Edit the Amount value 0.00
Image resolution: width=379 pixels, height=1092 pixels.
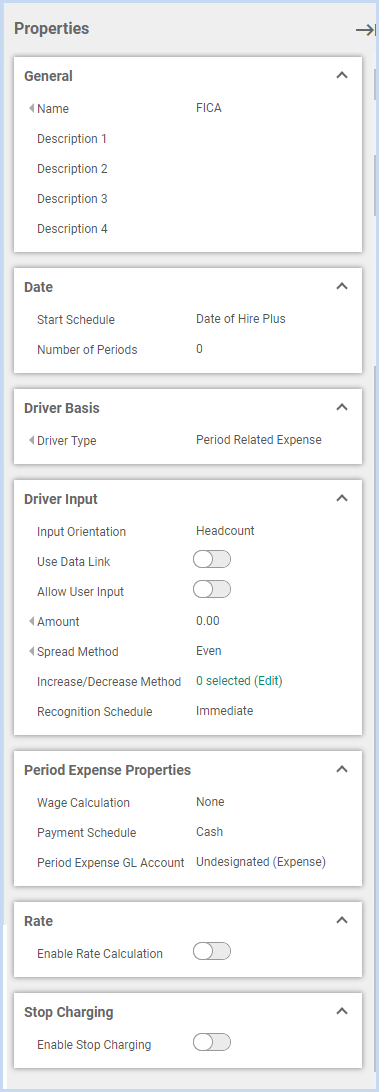pyautogui.click(x=208, y=621)
